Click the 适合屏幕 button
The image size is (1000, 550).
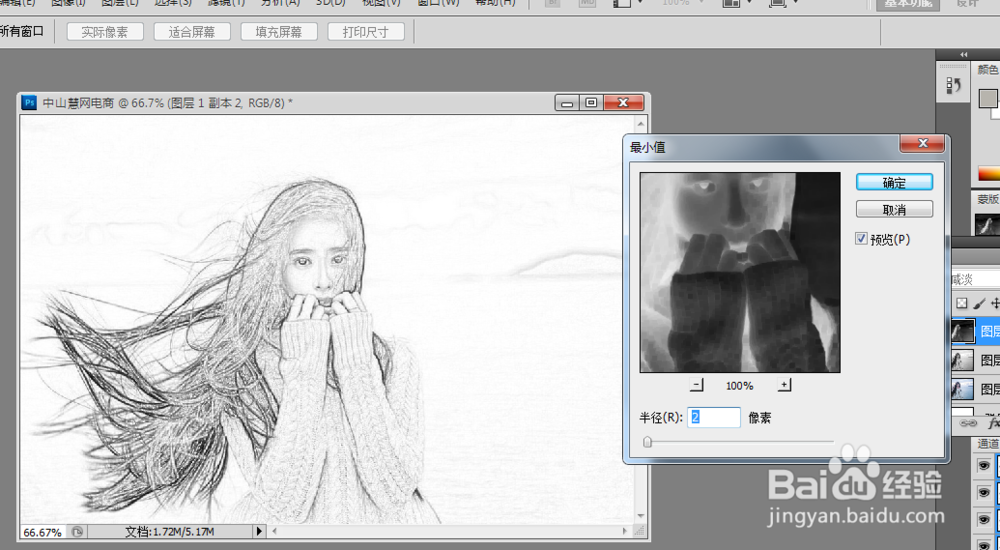(191, 32)
